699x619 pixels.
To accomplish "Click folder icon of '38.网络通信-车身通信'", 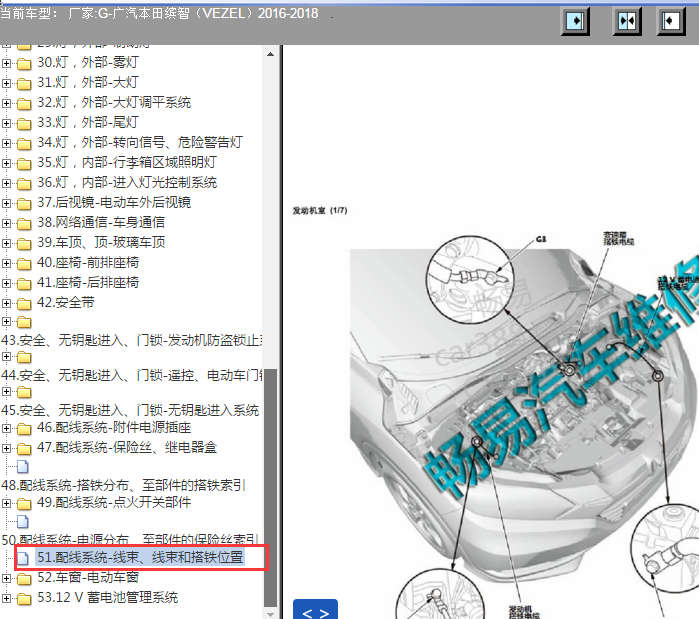I will coord(24,224).
